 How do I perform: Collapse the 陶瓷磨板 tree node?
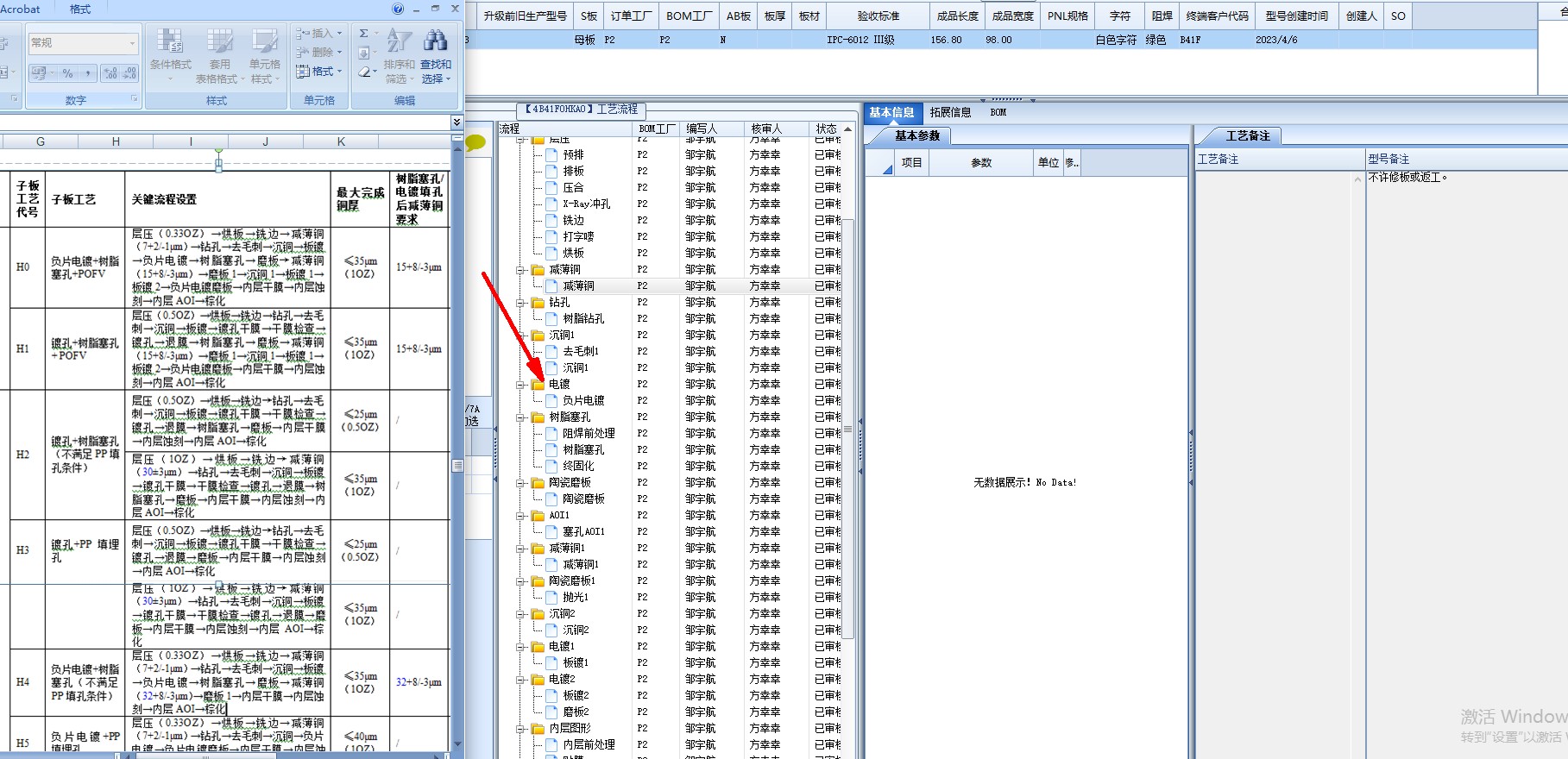(521, 483)
